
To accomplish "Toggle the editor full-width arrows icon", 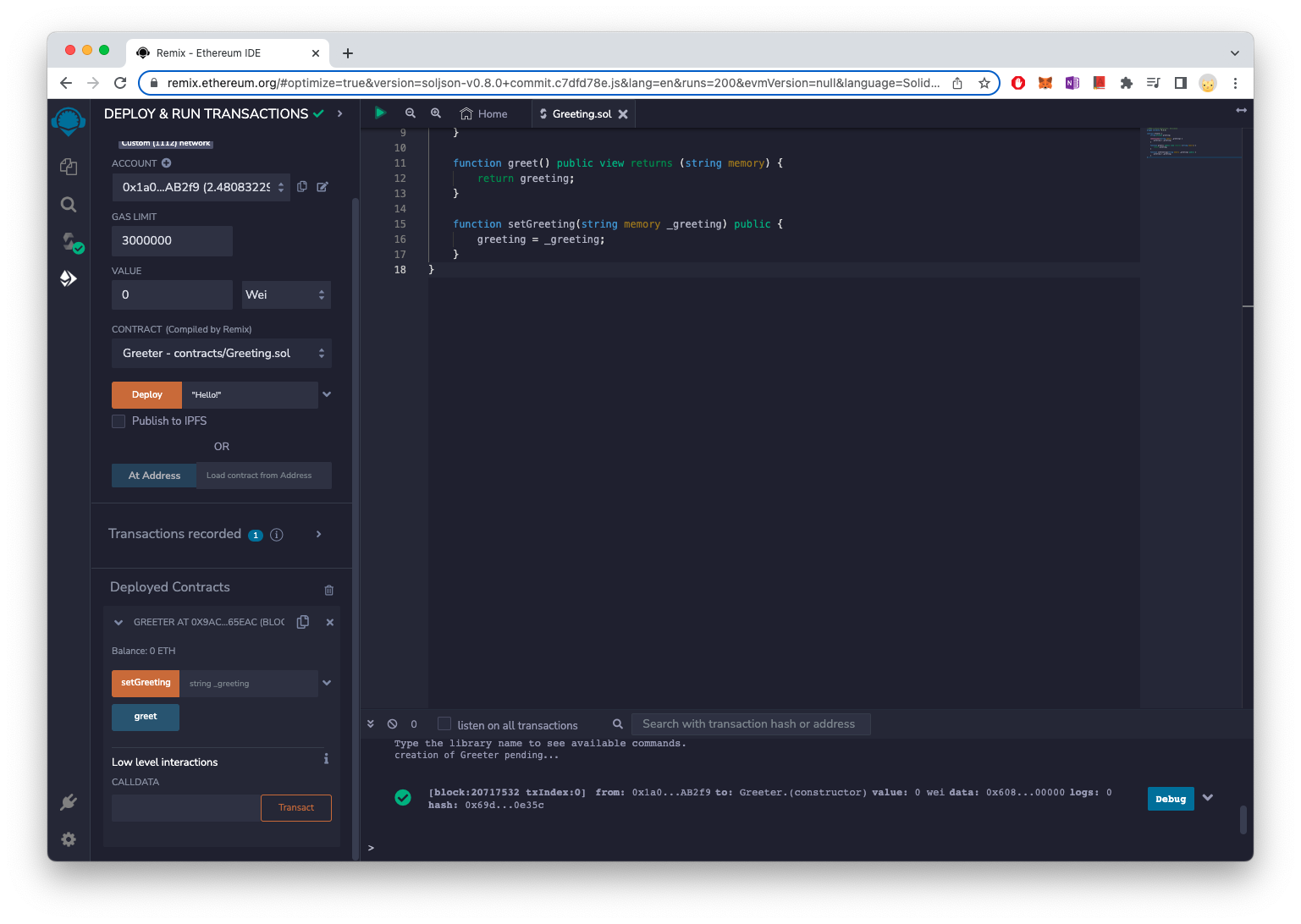I will [x=1241, y=110].
